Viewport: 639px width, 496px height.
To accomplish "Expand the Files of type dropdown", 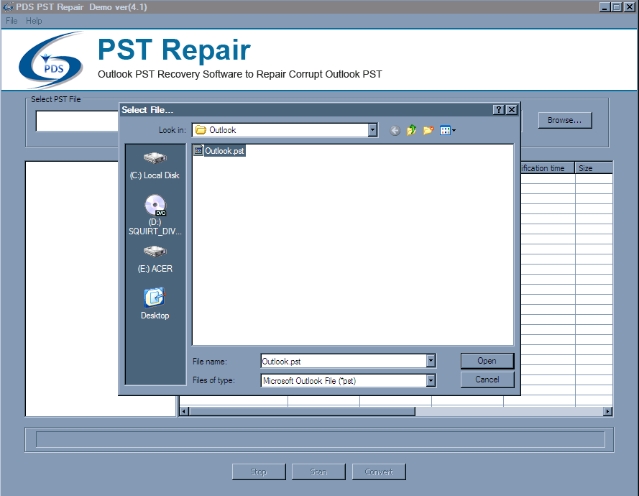I will pos(431,380).
